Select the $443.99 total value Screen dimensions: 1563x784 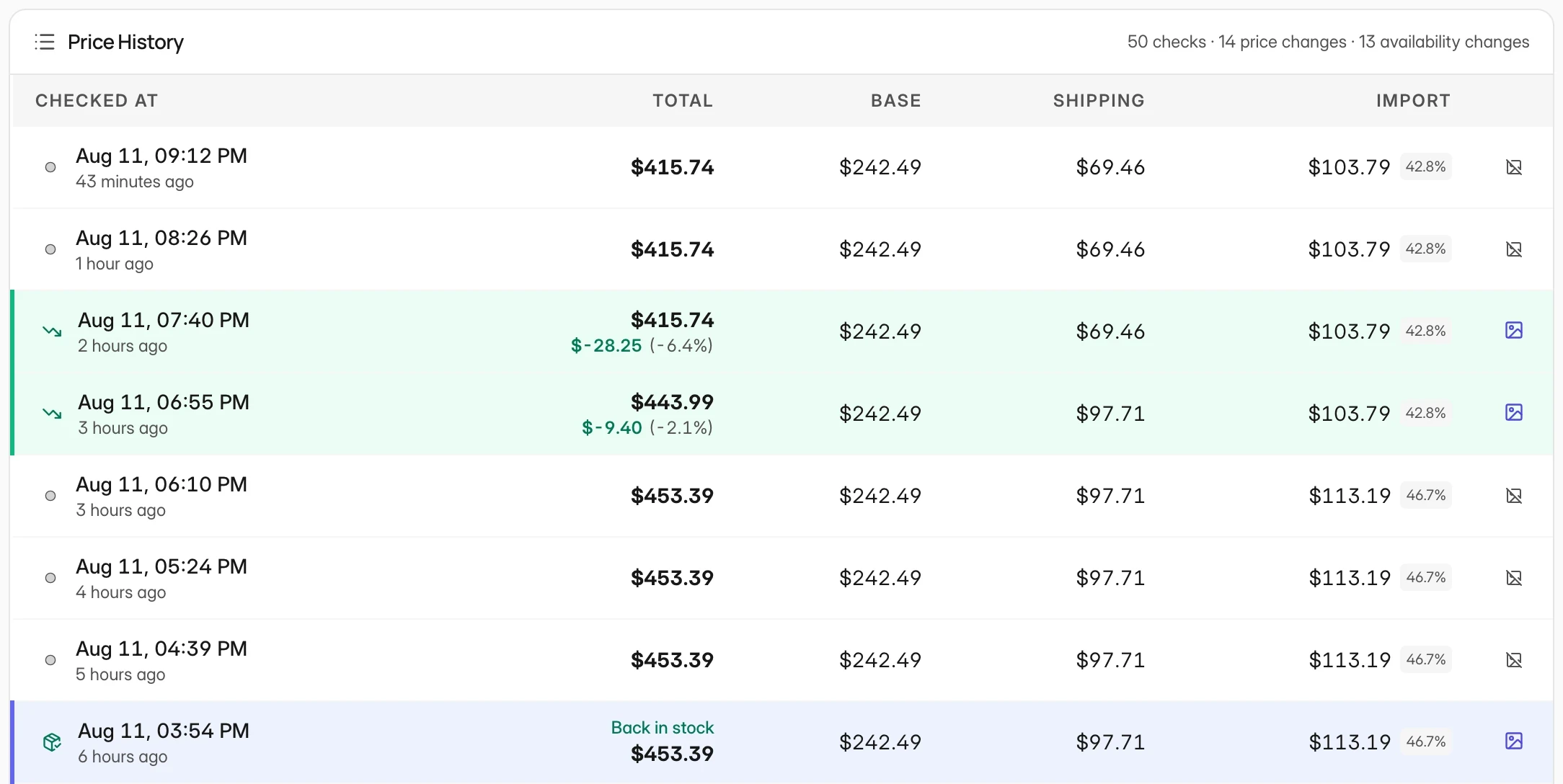tap(672, 402)
